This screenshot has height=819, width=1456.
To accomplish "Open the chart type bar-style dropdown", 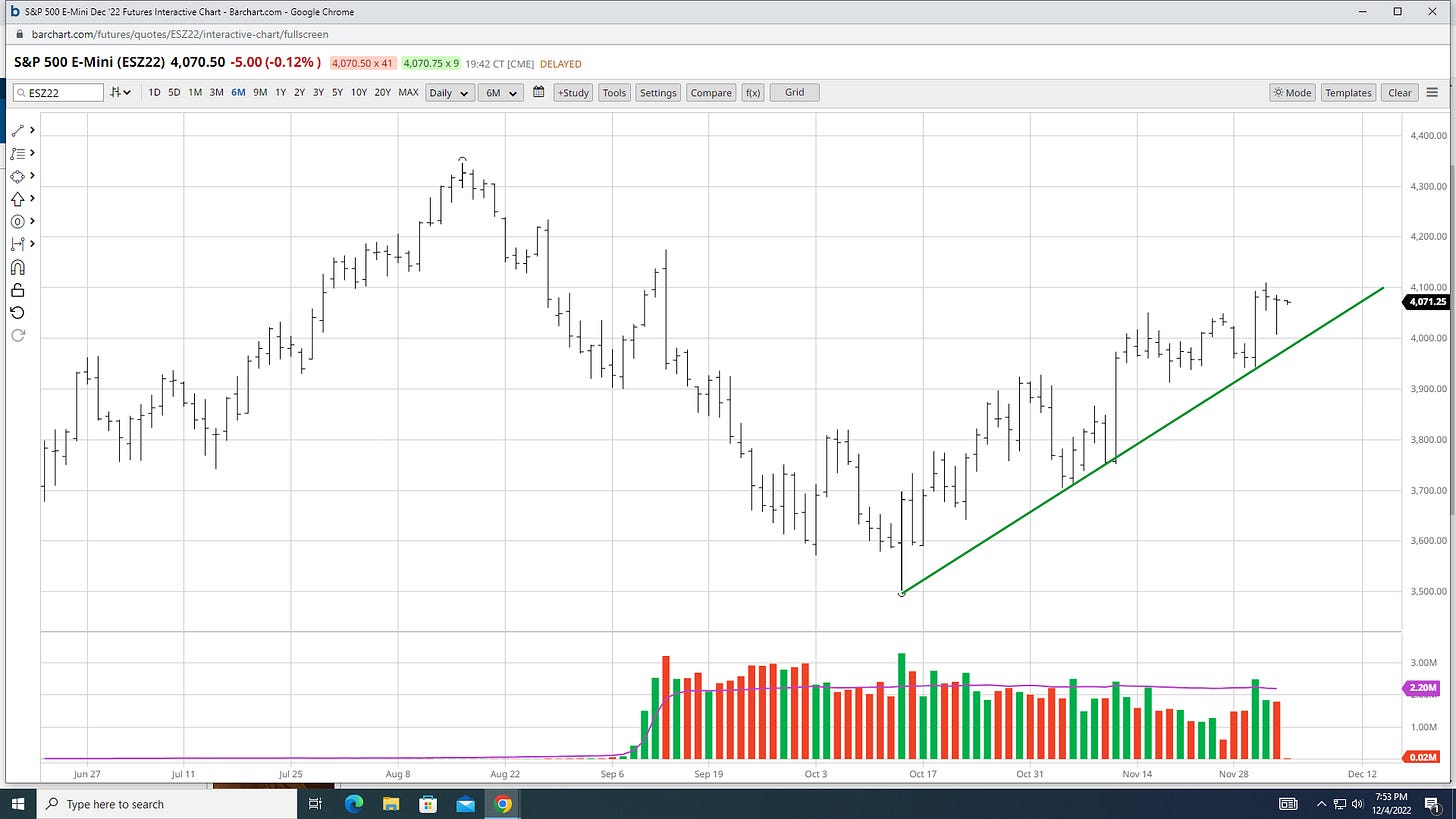I will coord(121,92).
